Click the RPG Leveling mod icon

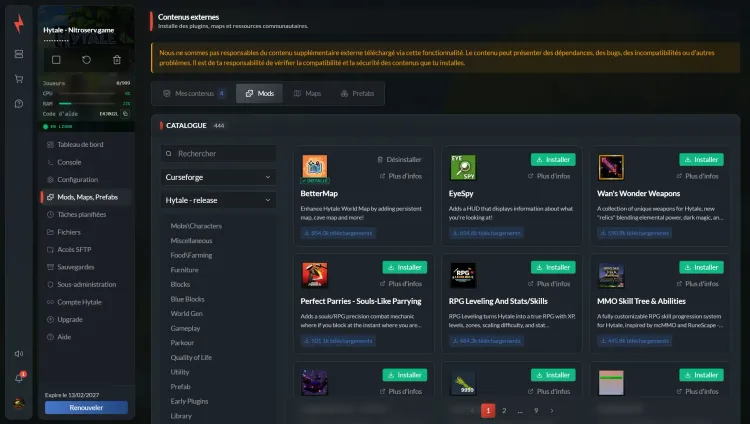click(x=463, y=275)
